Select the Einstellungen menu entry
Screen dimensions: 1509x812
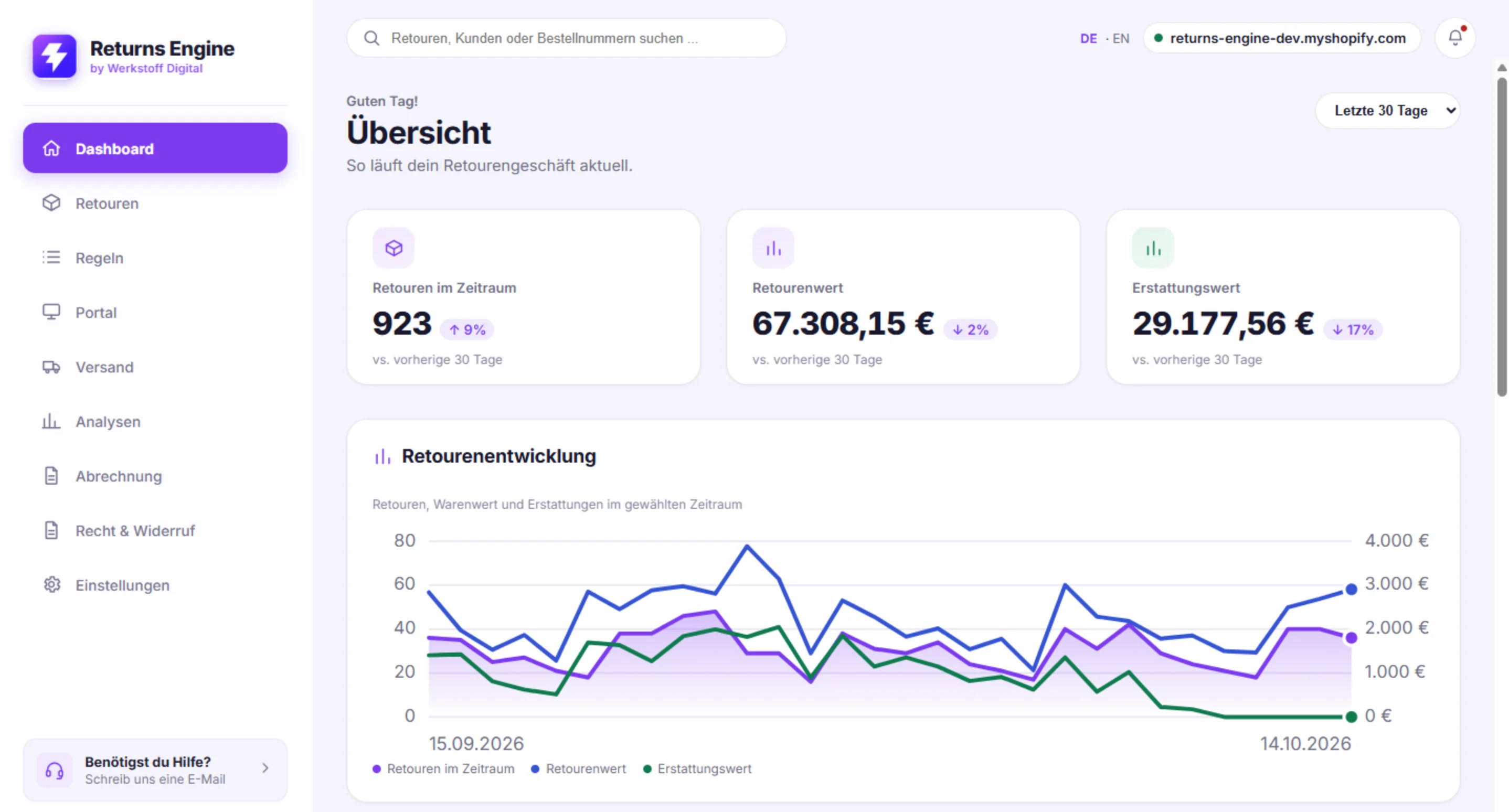coord(155,585)
